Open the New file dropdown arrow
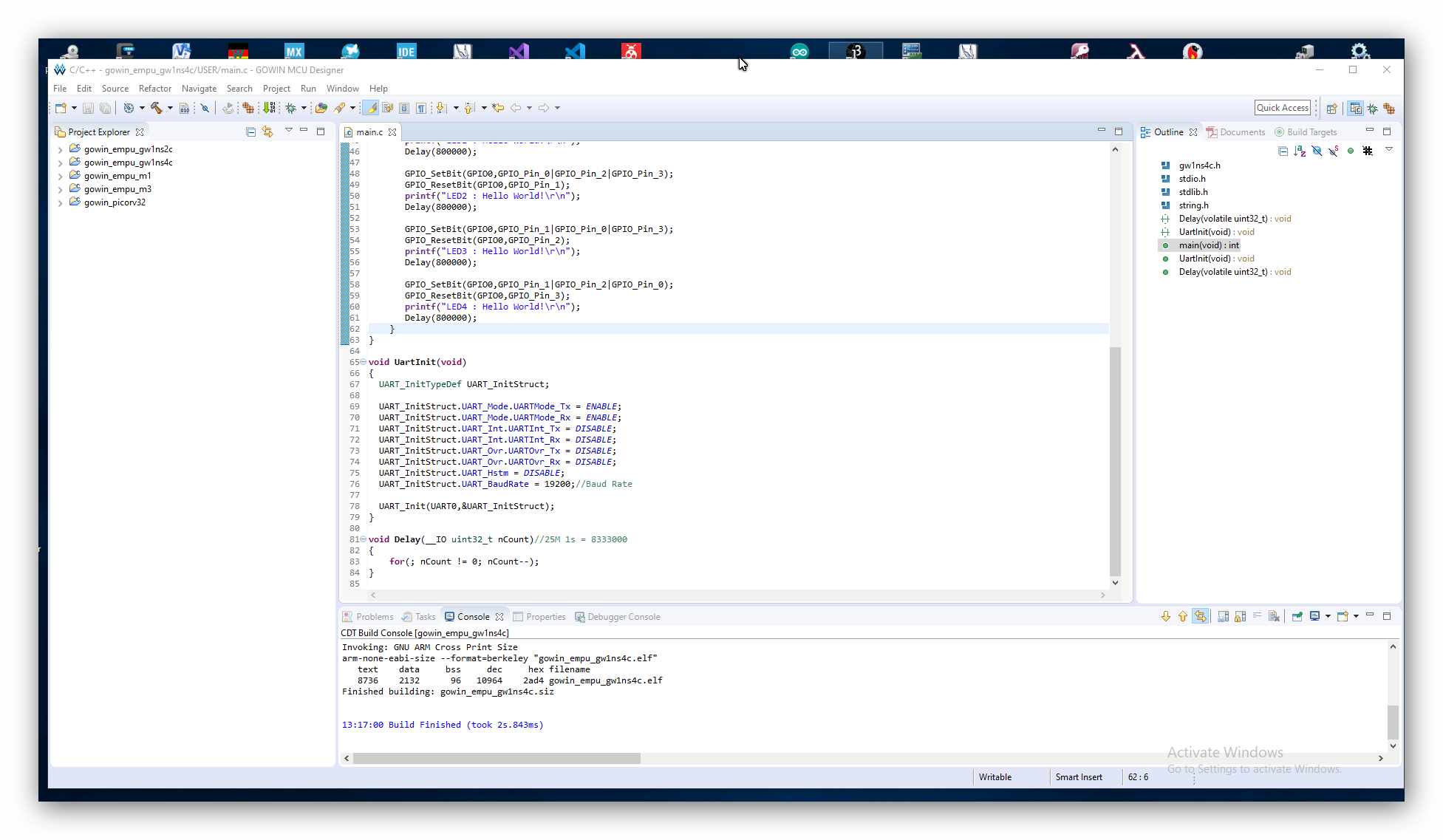This screenshot has height=840, width=1443. coord(74,108)
